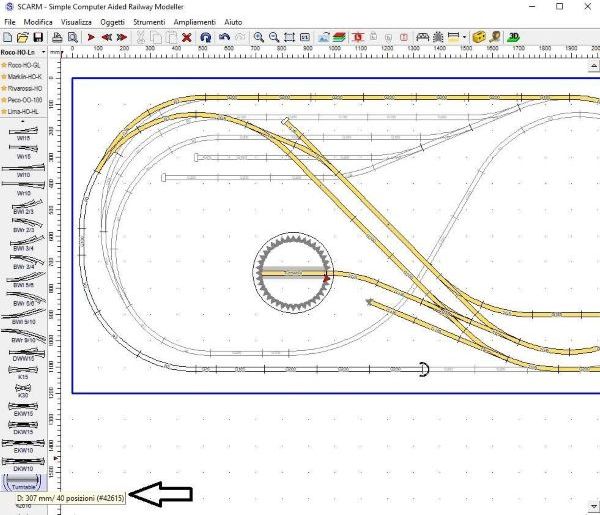Open the Aiuto menu

[x=233, y=22]
